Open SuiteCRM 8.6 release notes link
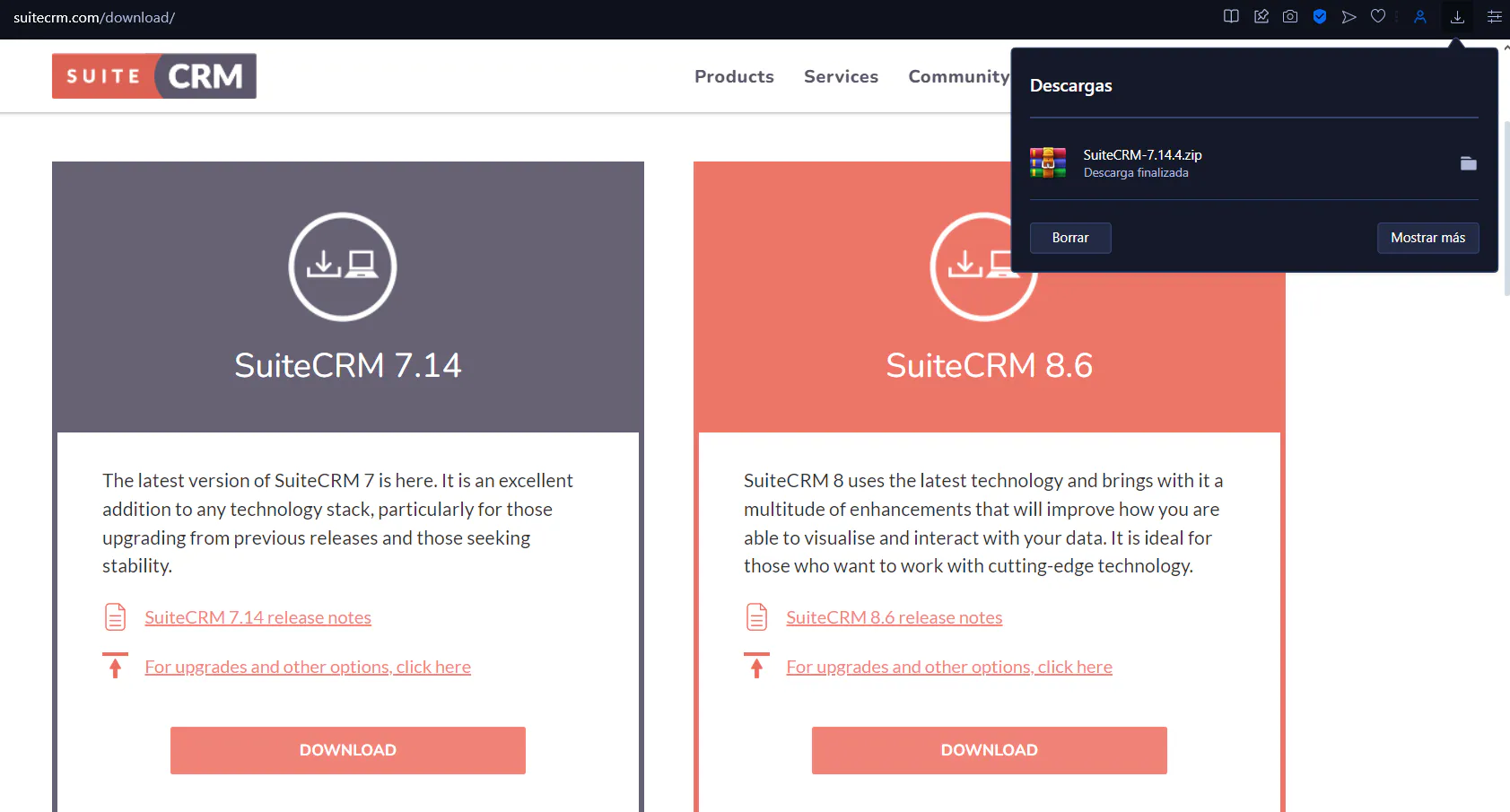This screenshot has width=1510, height=812. [894, 617]
